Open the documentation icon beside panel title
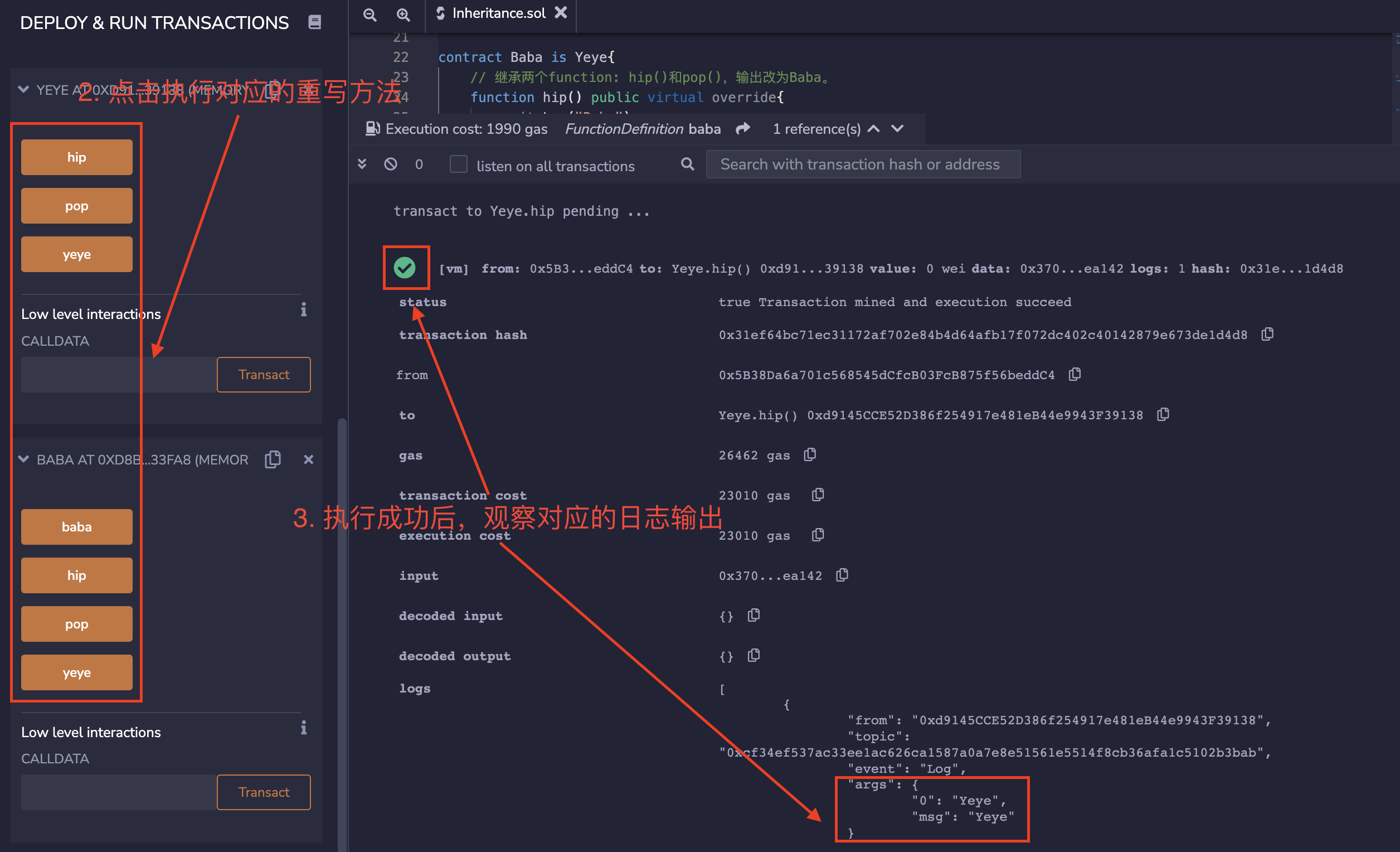1400x852 pixels. (x=314, y=22)
